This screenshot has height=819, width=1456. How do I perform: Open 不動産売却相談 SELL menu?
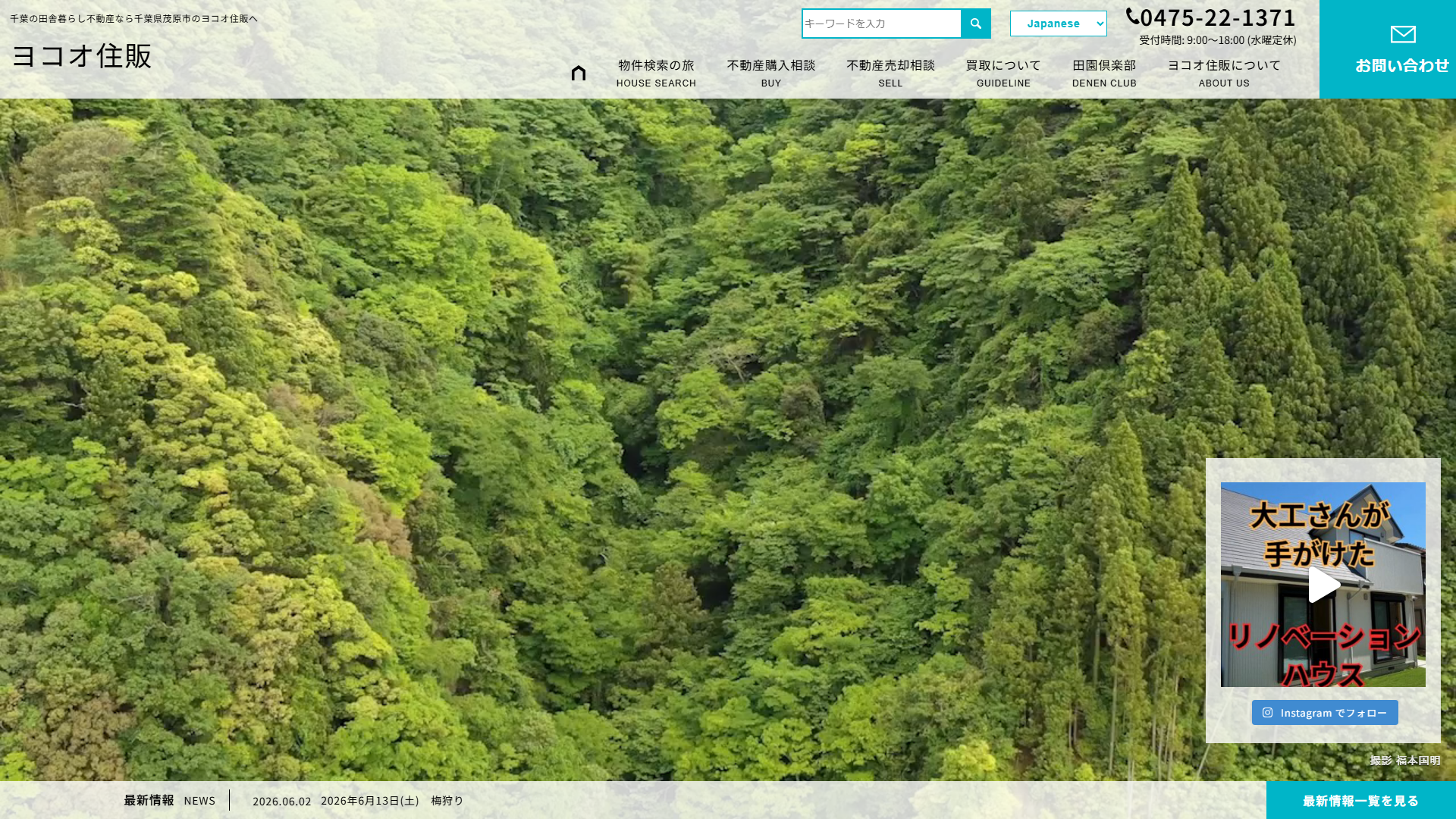click(890, 74)
